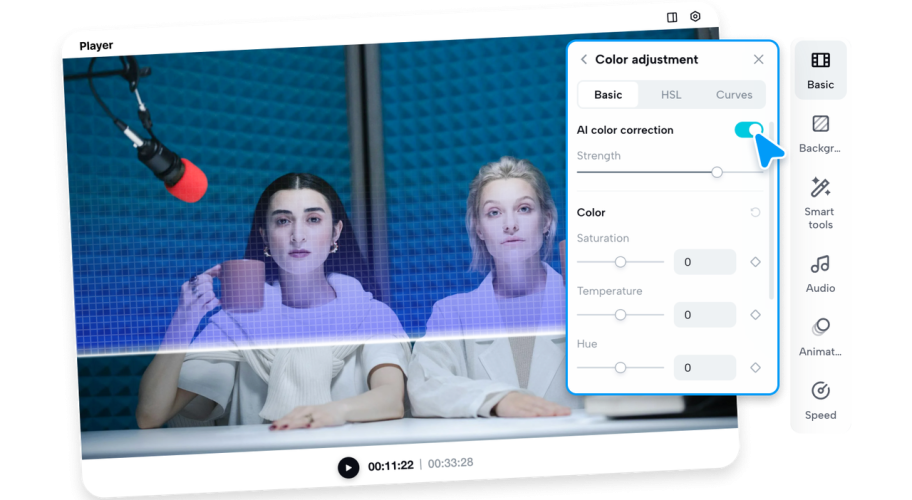The image size is (912, 500).
Task: Click the player settings hexagon icon
Action: pyautogui.click(x=696, y=17)
